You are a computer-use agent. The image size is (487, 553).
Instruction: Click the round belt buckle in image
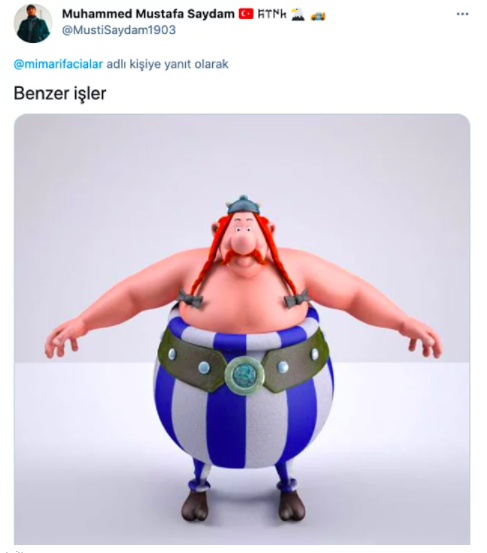(244, 375)
